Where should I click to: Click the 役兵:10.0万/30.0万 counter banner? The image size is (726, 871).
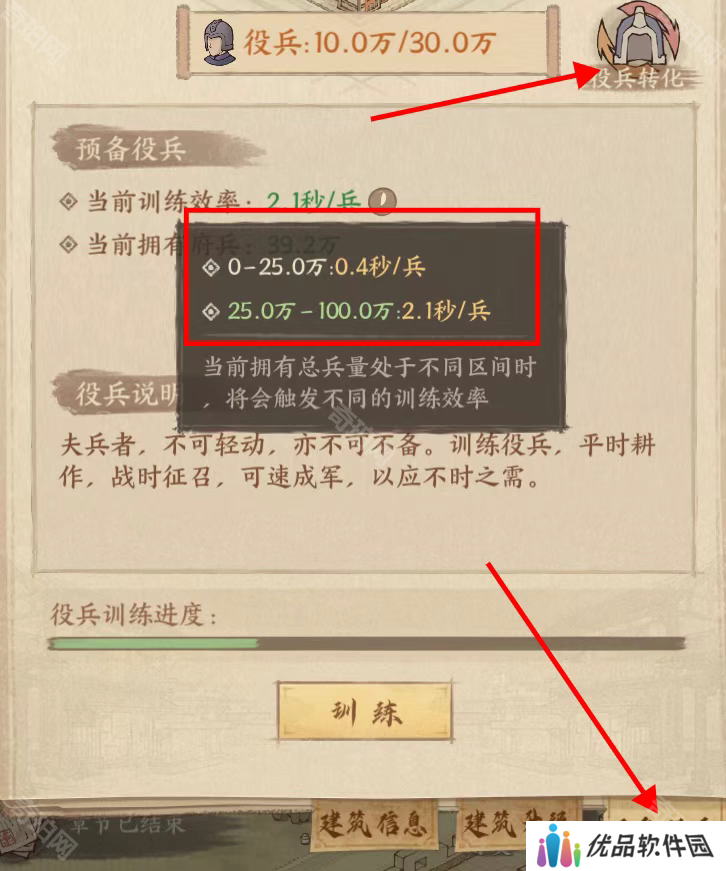[368, 43]
